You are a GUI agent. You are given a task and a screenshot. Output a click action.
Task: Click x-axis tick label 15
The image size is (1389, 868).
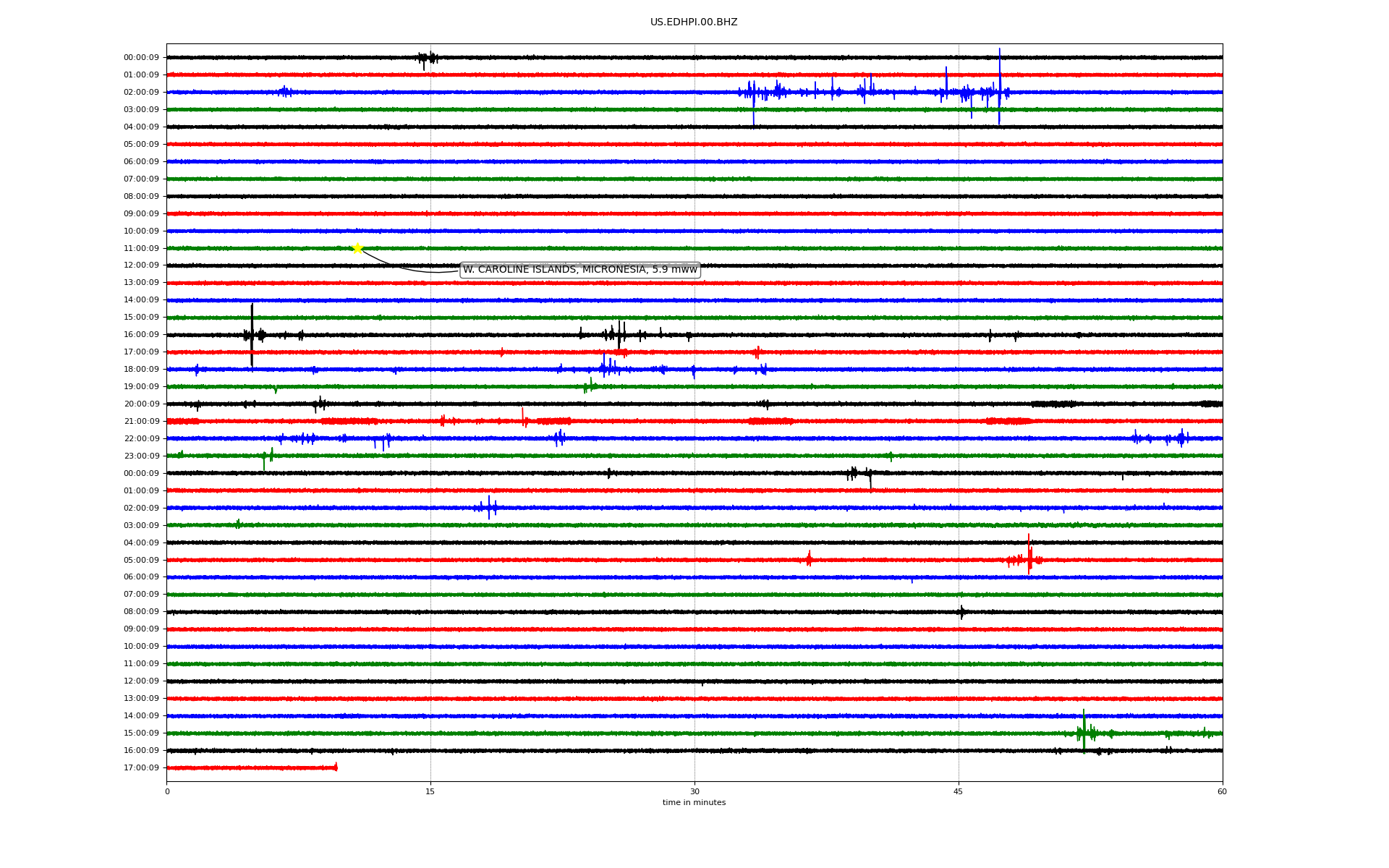(430, 792)
